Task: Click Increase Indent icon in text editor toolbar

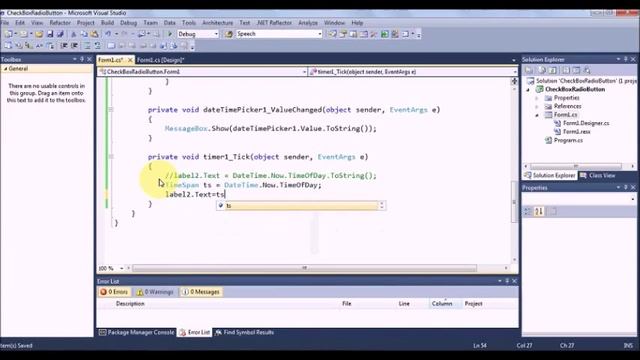Action: (74, 46)
